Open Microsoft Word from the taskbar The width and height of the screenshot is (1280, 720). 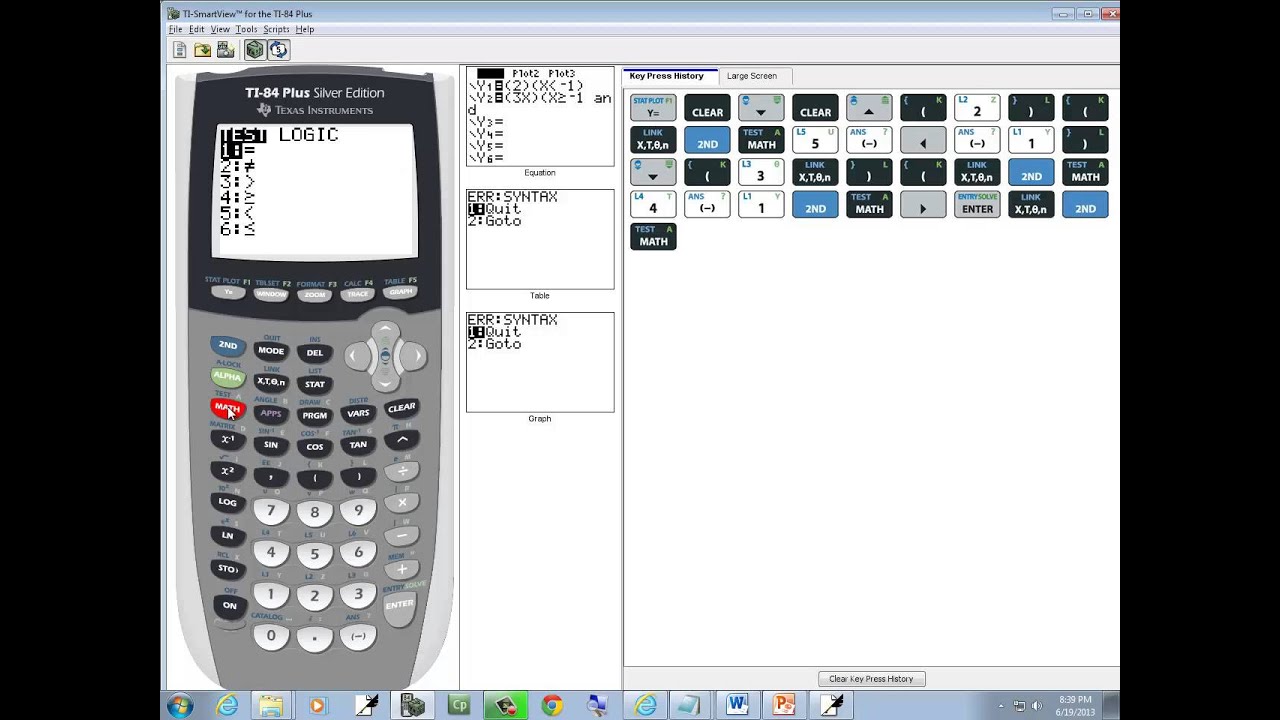(737, 706)
